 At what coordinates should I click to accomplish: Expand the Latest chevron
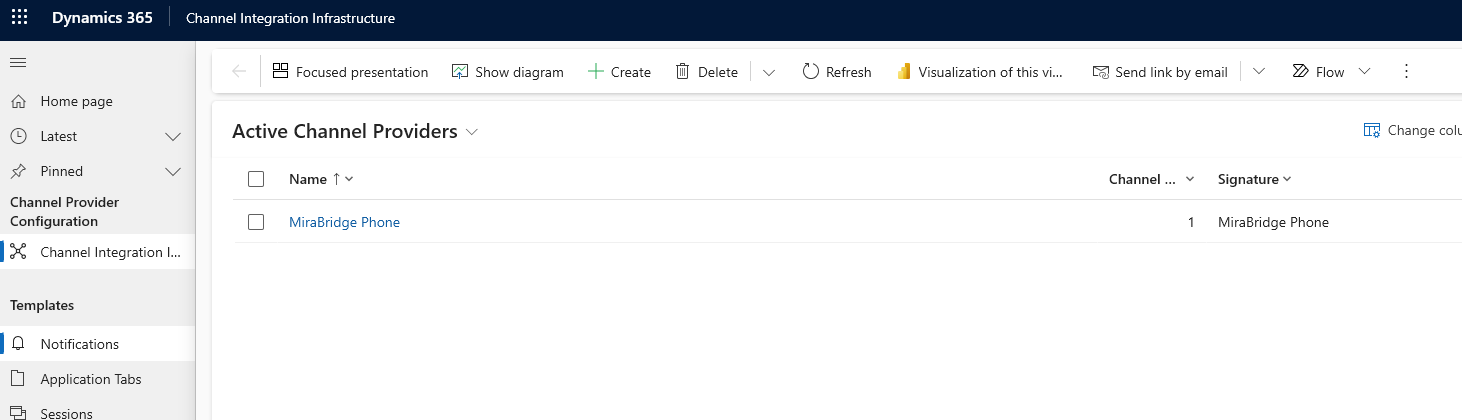pos(173,136)
